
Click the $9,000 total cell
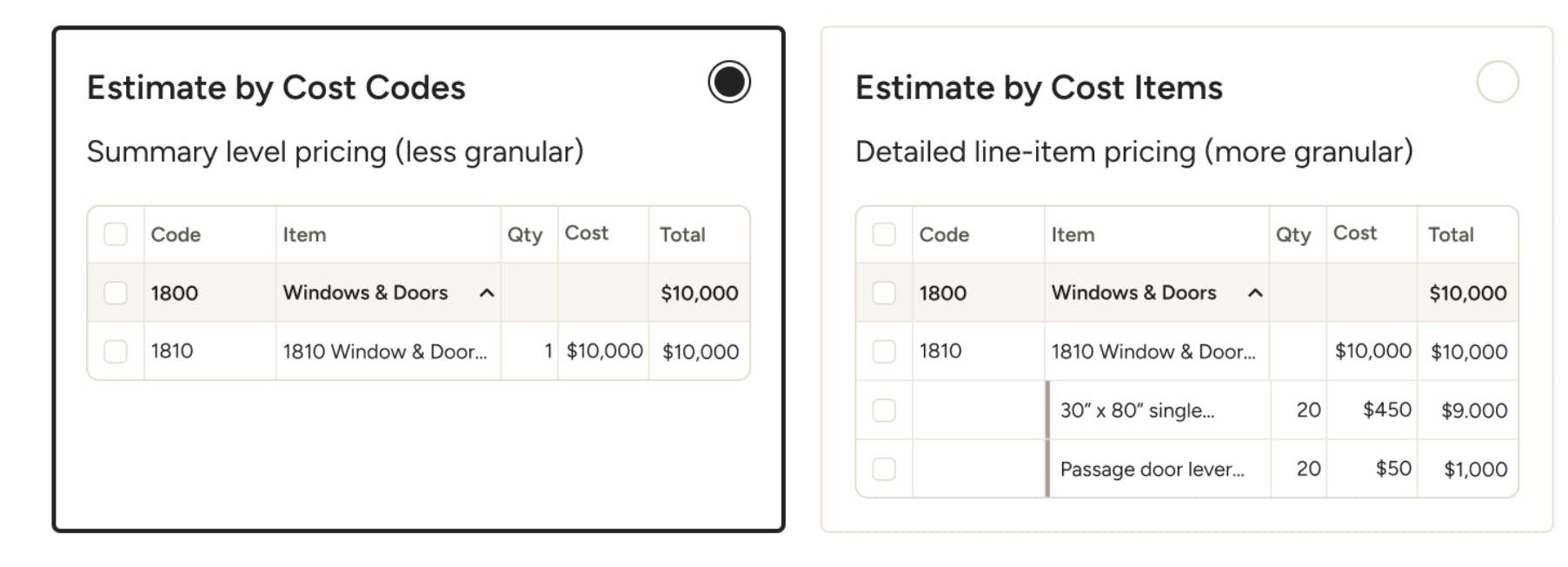click(x=1473, y=410)
